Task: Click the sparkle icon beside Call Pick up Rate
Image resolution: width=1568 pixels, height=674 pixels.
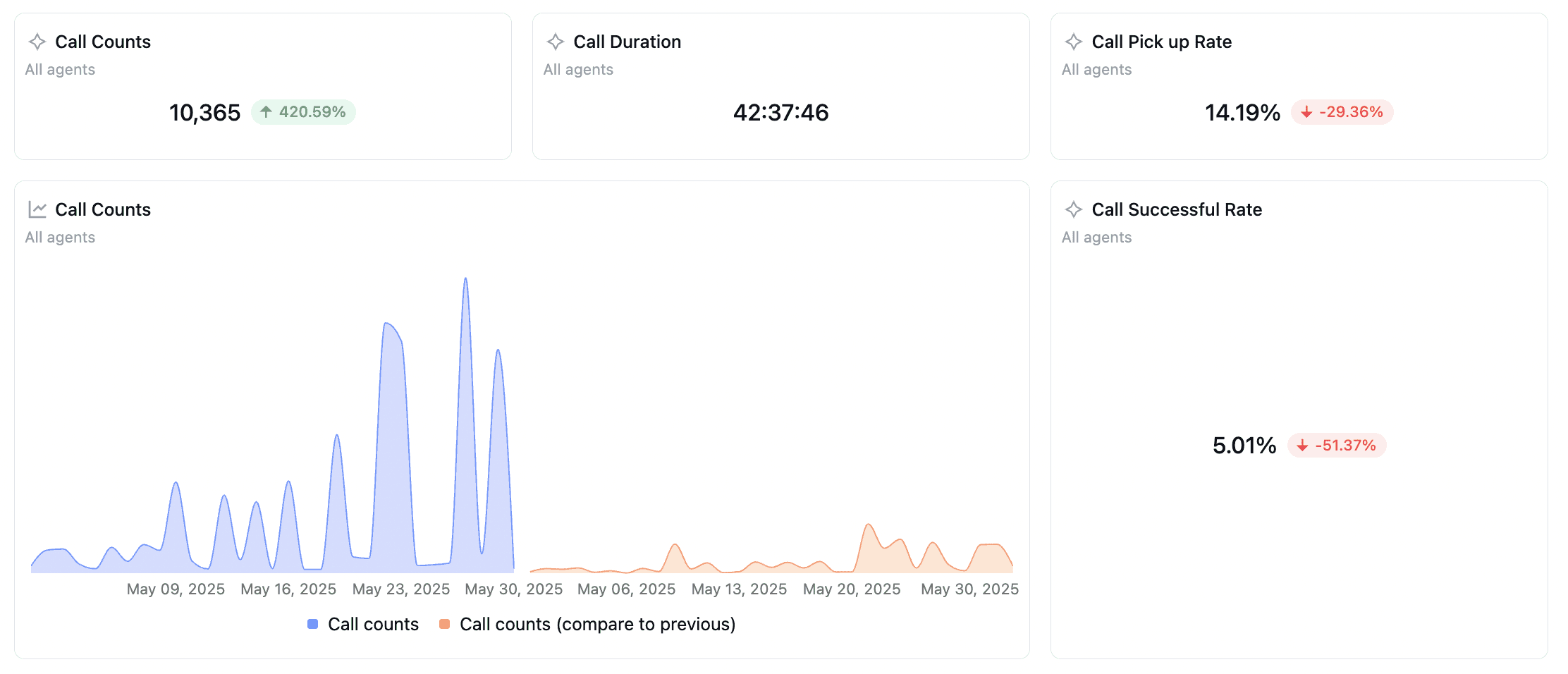Action: pyautogui.click(x=1074, y=42)
